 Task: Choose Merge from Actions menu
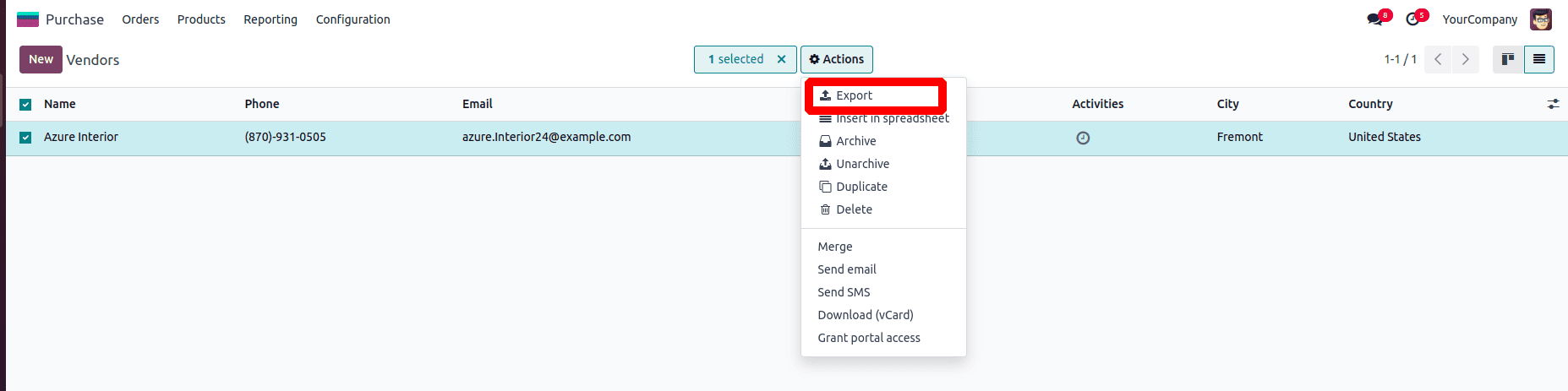click(x=883, y=247)
